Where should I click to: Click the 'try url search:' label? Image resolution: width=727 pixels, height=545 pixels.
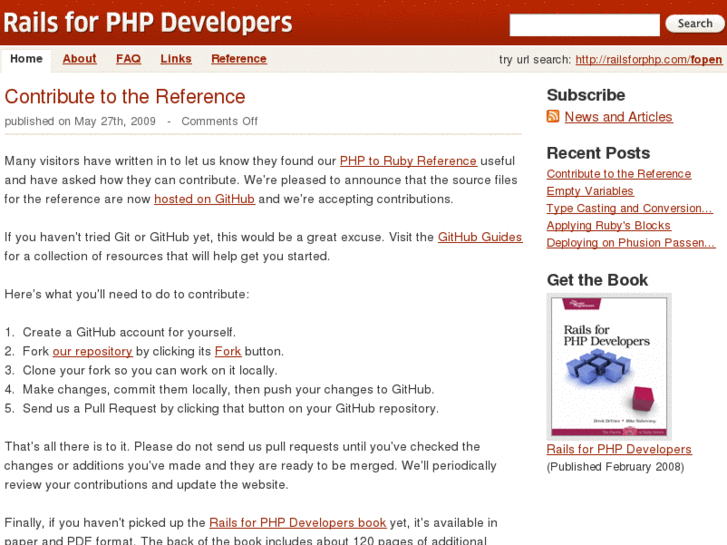[535, 60]
